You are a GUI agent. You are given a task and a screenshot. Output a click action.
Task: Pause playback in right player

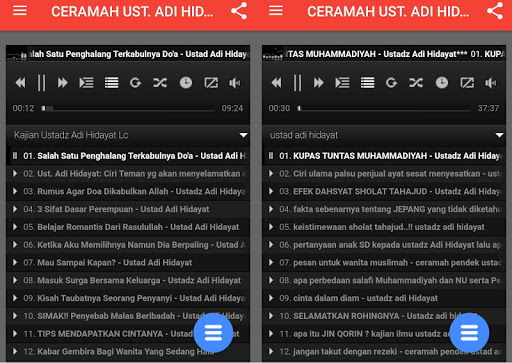pyautogui.click(x=297, y=83)
